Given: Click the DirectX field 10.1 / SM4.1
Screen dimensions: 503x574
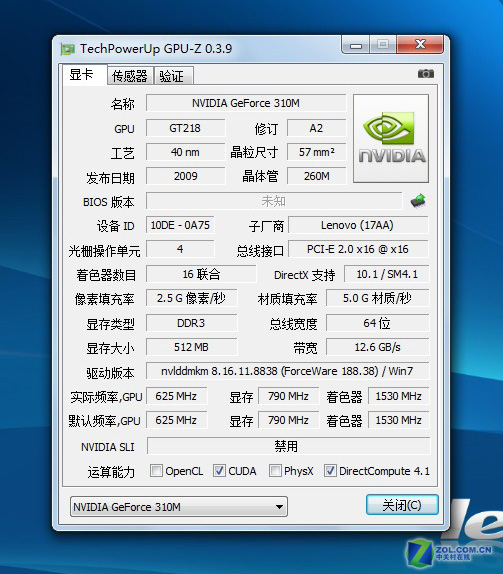Looking at the screenshot, I should (x=386, y=274).
